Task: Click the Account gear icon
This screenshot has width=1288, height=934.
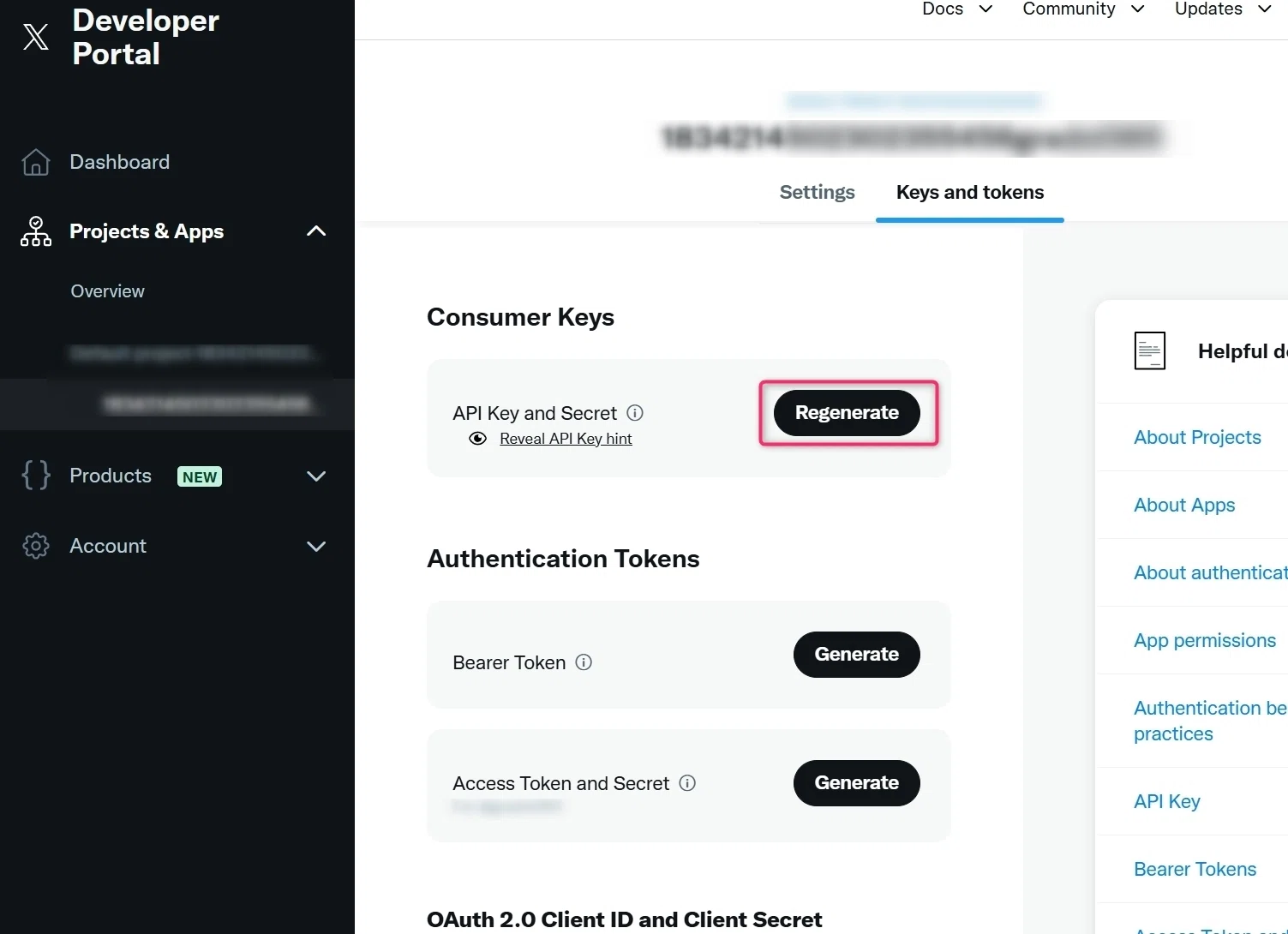Action: click(x=36, y=546)
